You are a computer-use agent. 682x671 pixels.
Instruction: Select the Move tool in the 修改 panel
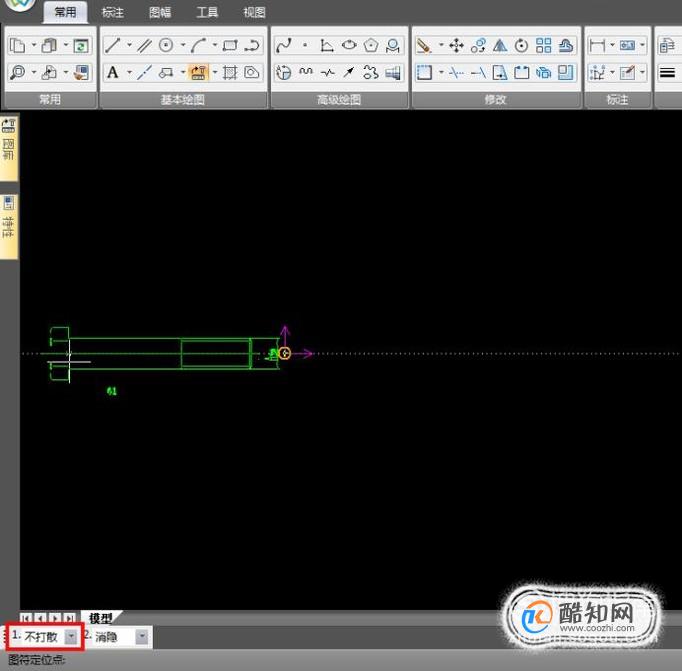[456, 45]
